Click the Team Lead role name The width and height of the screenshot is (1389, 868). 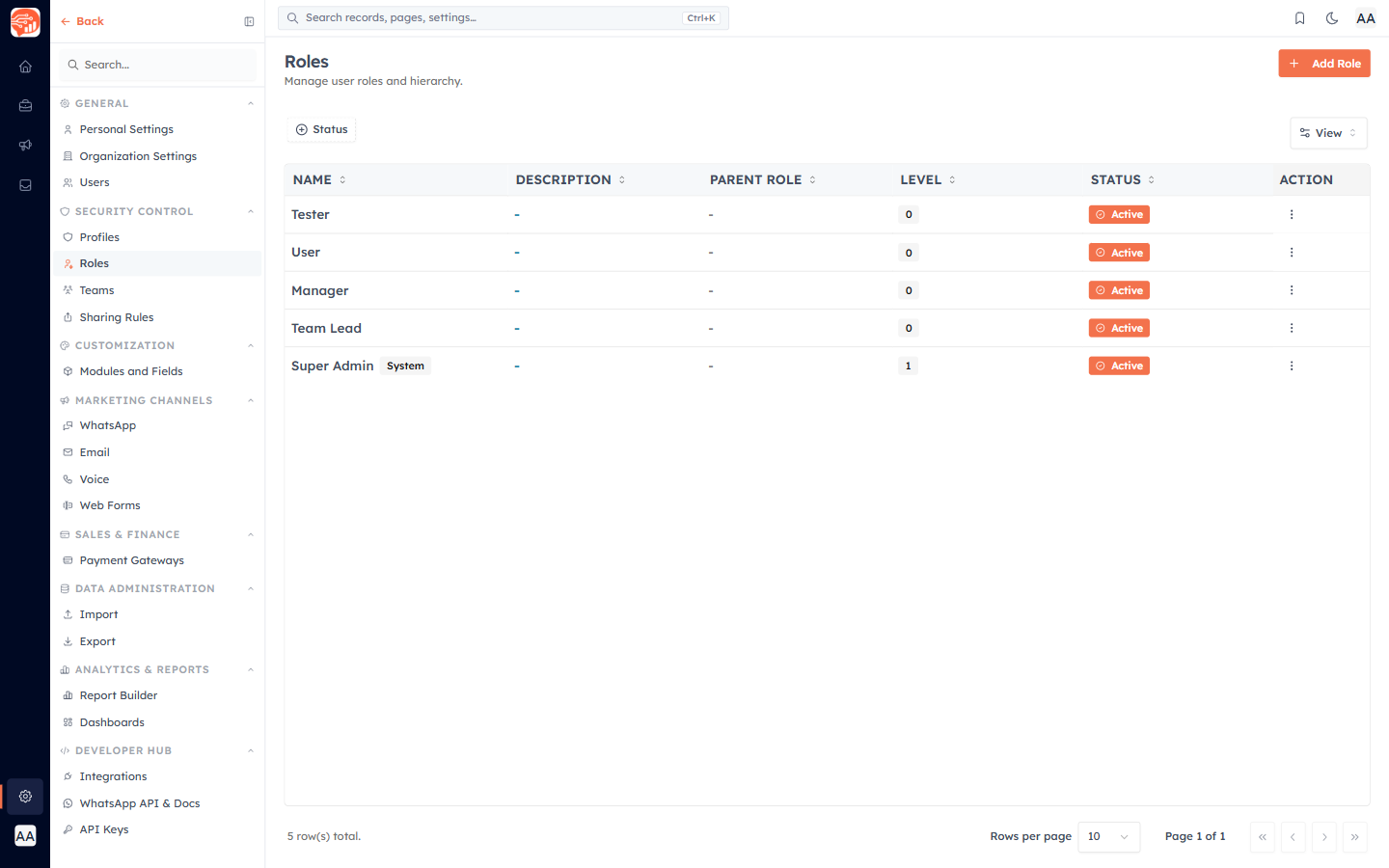coord(326,328)
